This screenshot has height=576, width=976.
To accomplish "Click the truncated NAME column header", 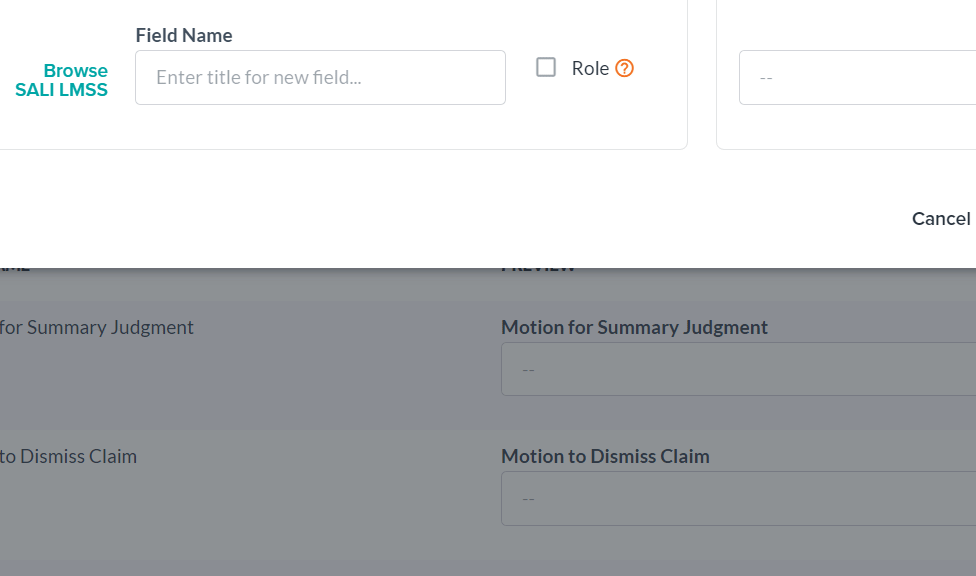I will click(x=16, y=265).
